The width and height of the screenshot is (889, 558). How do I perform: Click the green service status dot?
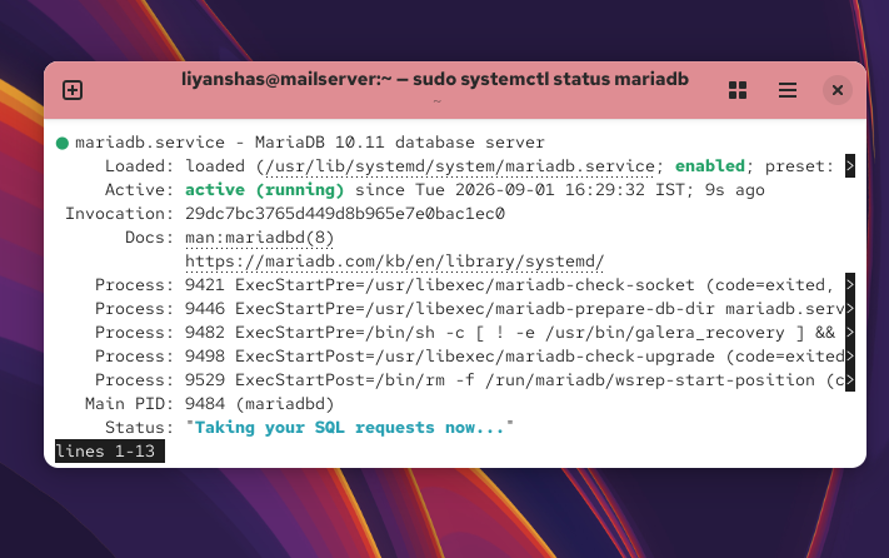pos(62,143)
